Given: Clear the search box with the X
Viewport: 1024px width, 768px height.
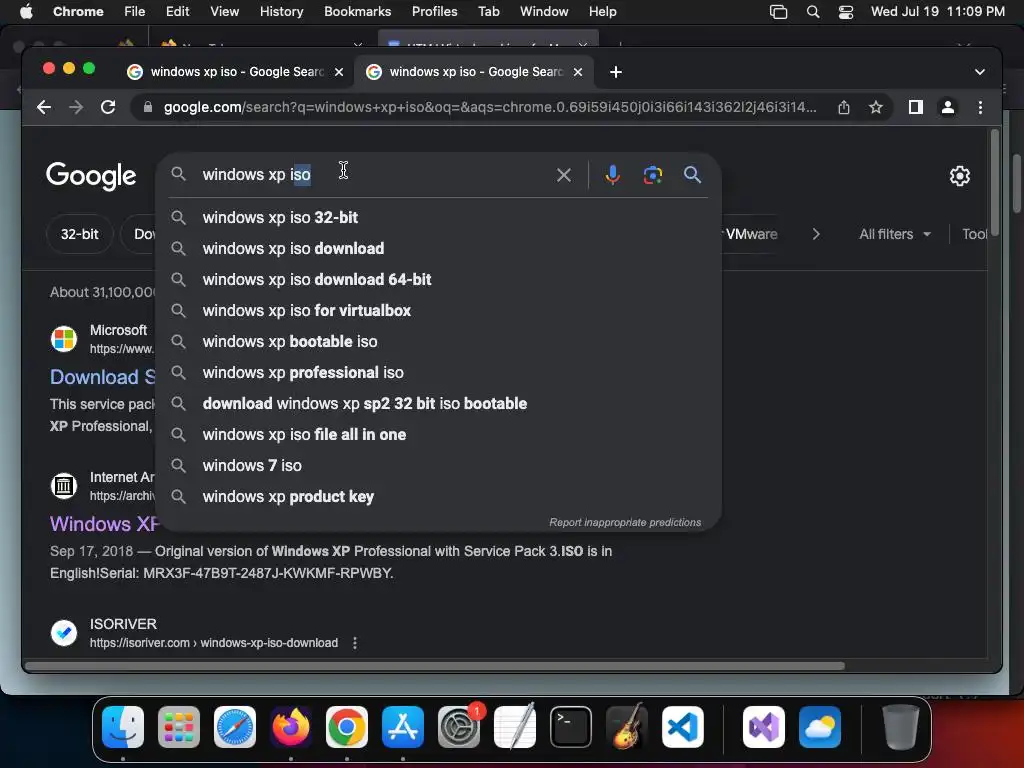Looking at the screenshot, I should [564, 175].
